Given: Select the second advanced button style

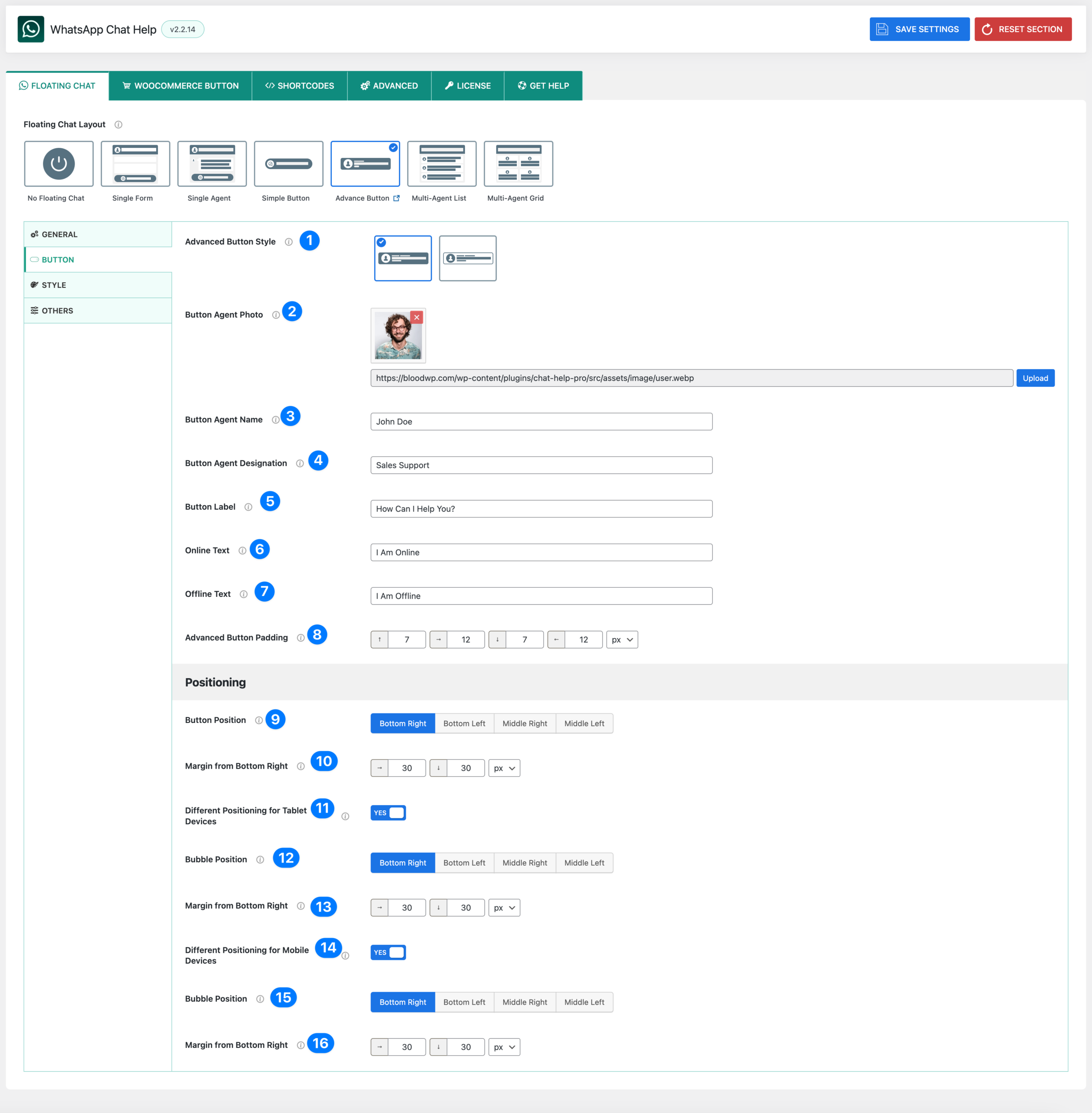Looking at the screenshot, I should coord(468,258).
